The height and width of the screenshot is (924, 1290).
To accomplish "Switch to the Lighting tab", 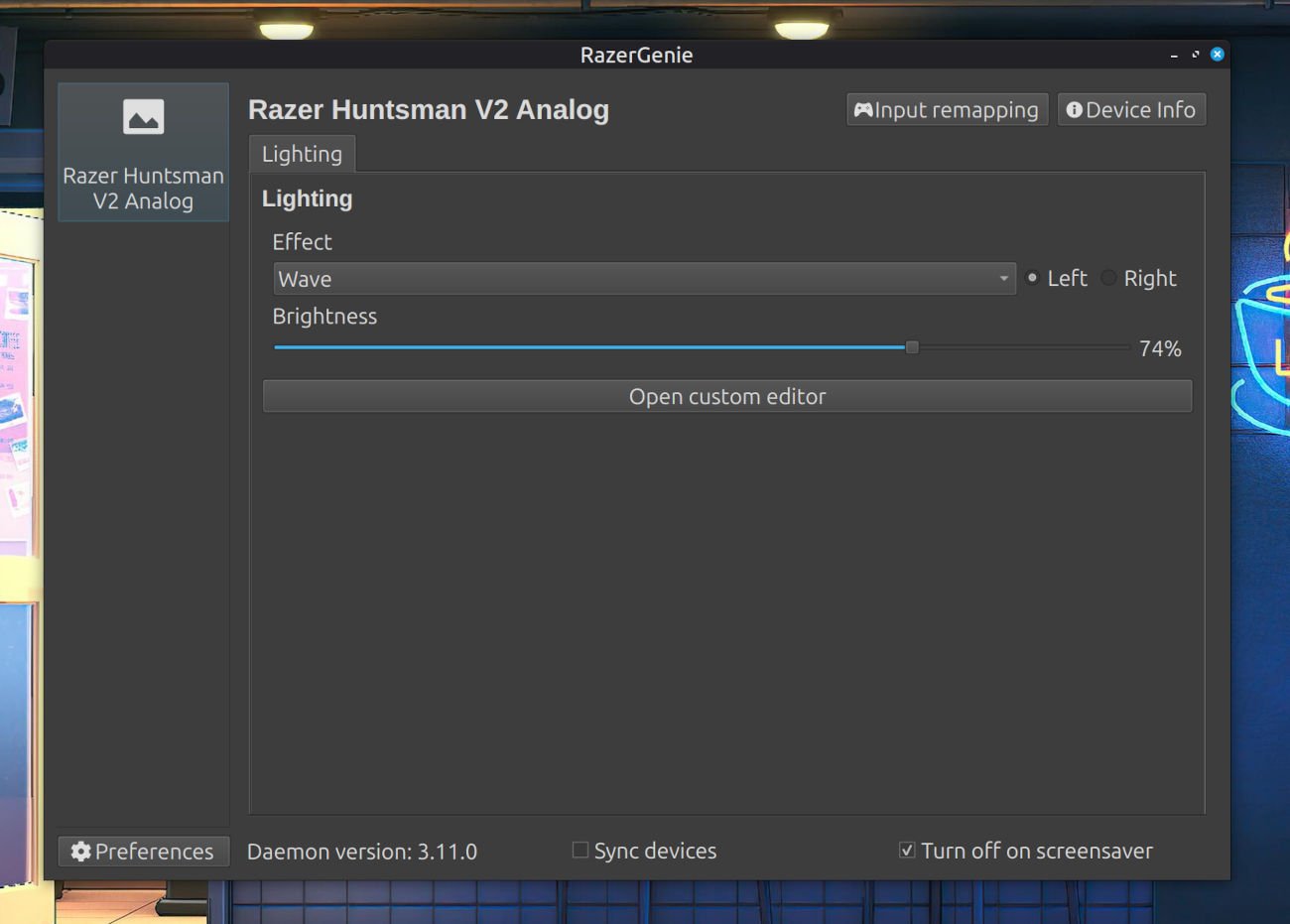I will [302, 153].
